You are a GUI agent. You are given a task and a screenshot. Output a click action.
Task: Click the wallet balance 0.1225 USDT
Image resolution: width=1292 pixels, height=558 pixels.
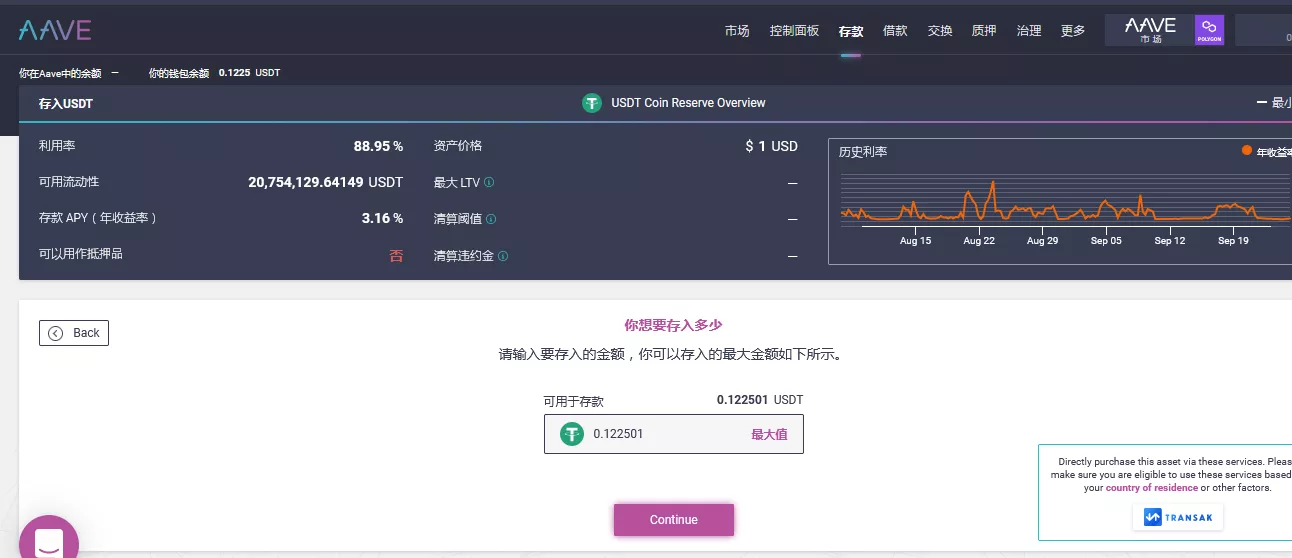pyautogui.click(x=249, y=73)
